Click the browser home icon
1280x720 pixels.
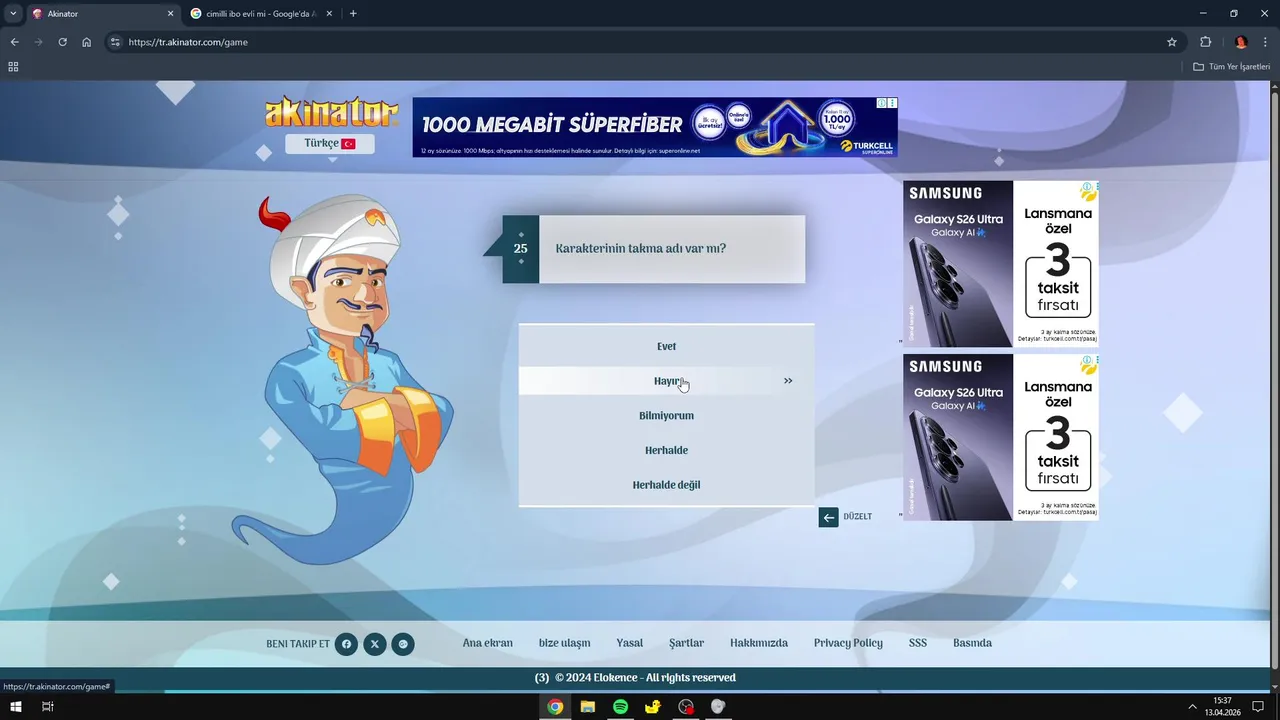pos(86,42)
